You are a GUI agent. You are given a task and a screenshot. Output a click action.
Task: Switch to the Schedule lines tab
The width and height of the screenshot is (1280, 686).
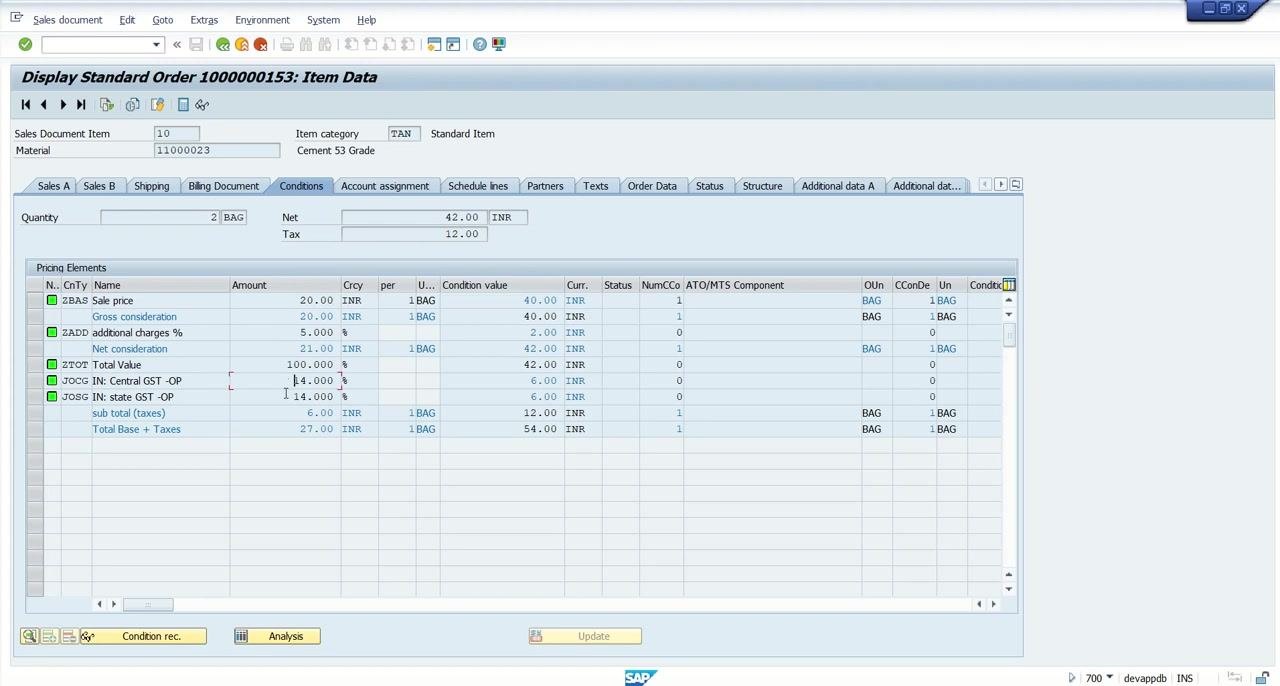click(x=478, y=186)
